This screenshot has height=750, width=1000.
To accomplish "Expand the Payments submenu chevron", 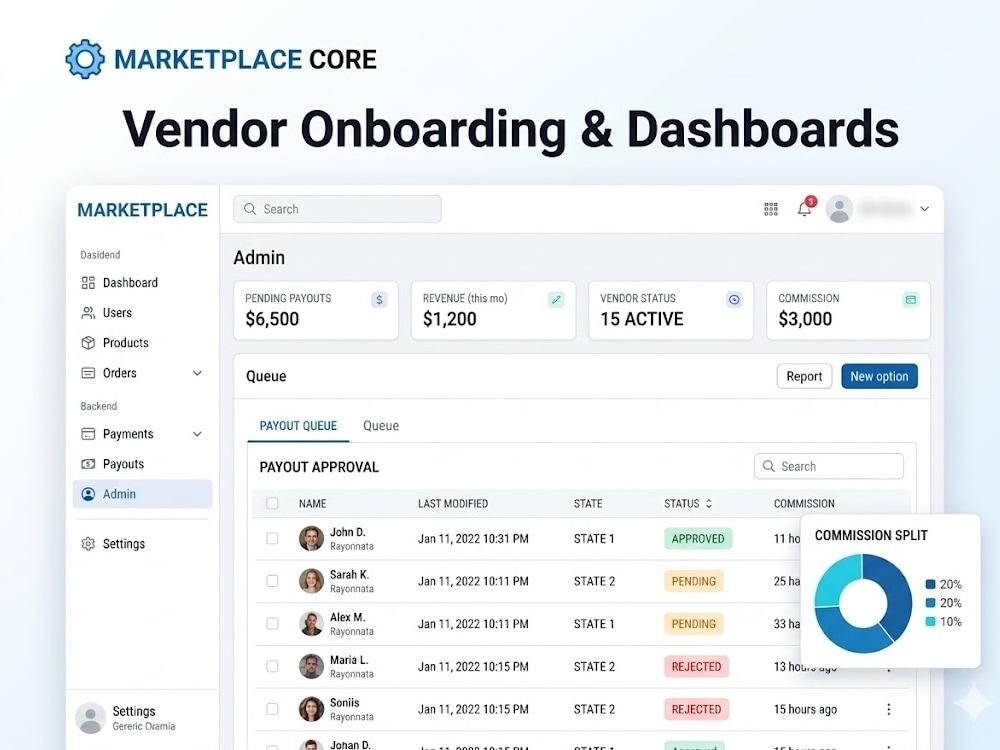I will pyautogui.click(x=198, y=434).
